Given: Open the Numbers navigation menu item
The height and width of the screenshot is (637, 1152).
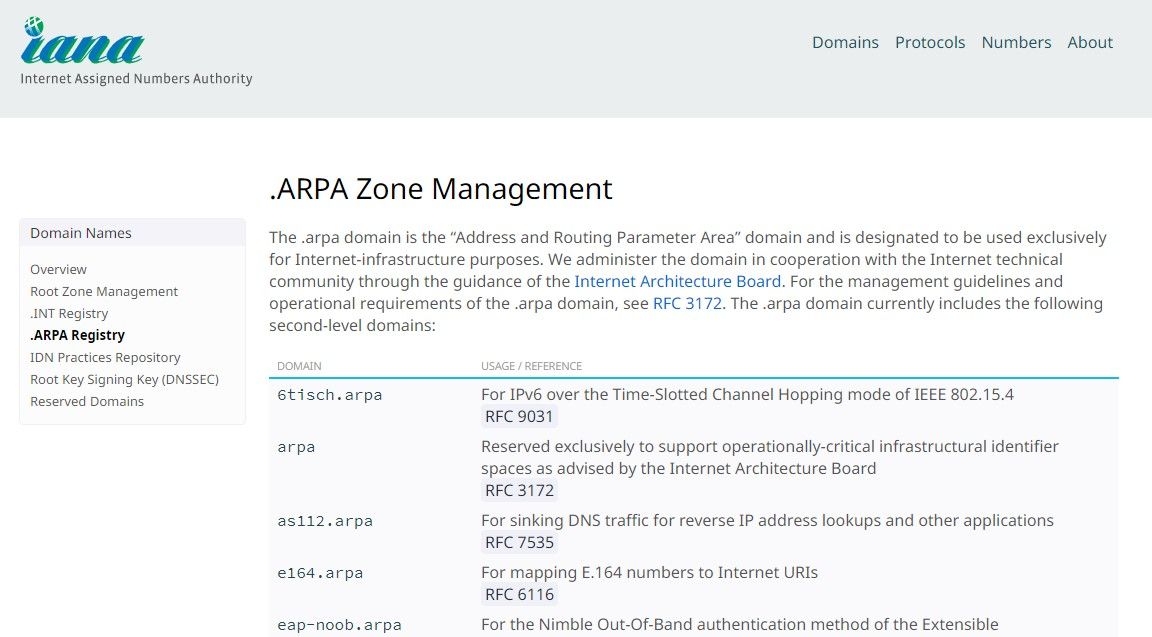Looking at the screenshot, I should click(x=1016, y=42).
